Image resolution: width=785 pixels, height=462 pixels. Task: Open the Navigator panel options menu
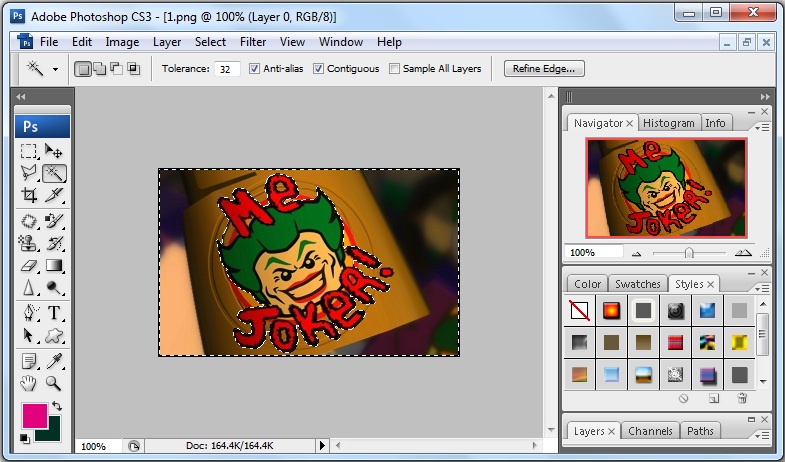pyautogui.click(x=762, y=128)
